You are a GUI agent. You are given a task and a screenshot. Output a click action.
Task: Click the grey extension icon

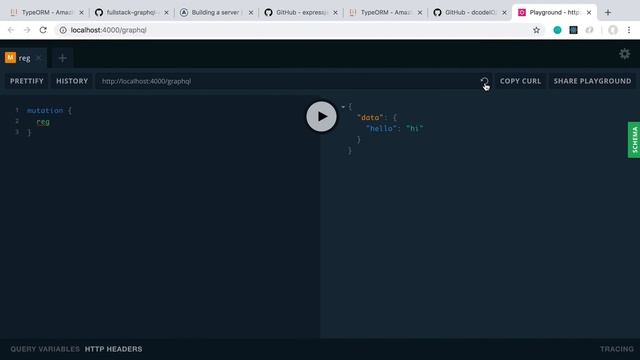point(589,30)
